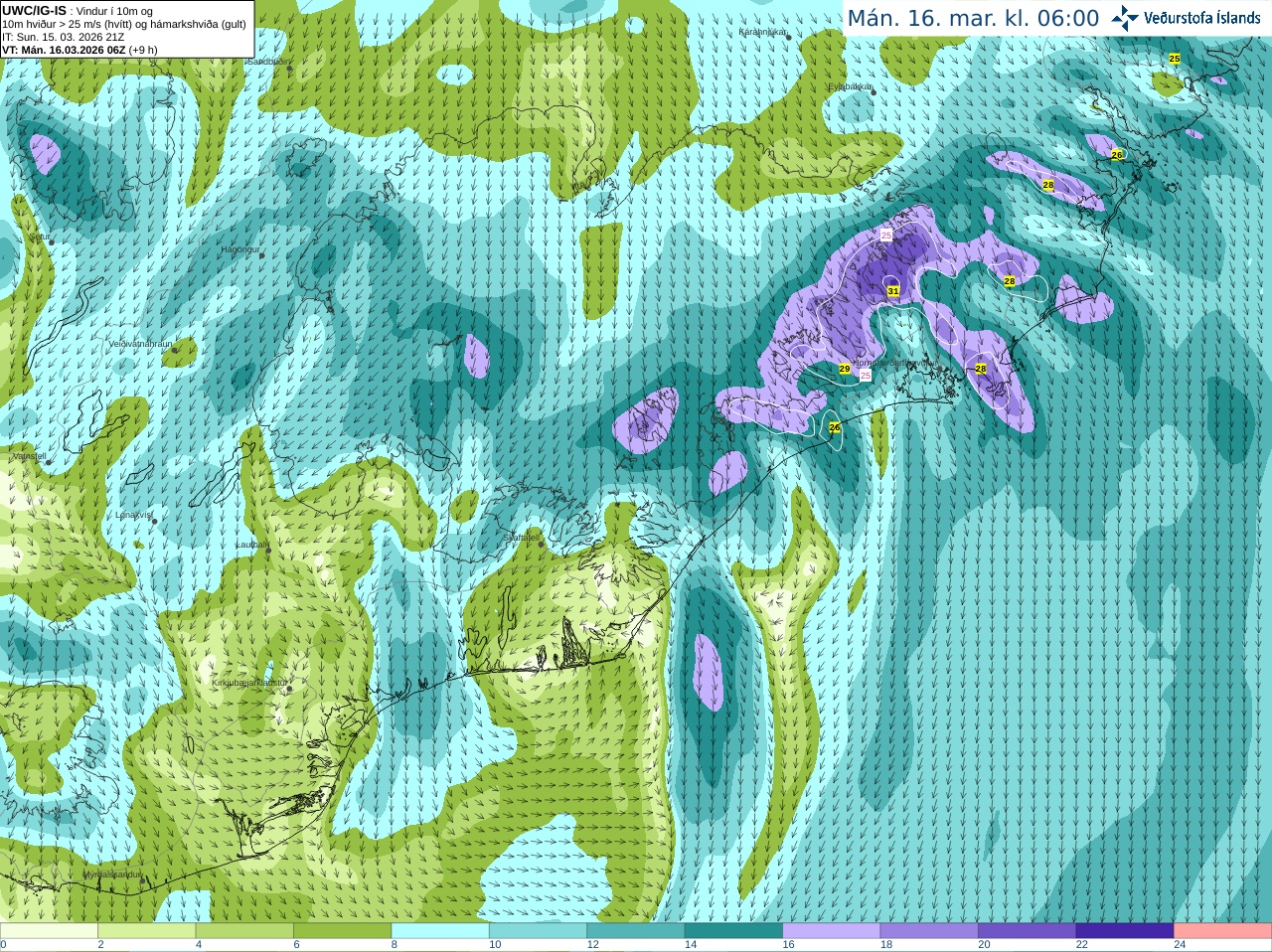
Task: Click the 10–12 m/s turquoise legend swatch
Action: pos(538,931)
